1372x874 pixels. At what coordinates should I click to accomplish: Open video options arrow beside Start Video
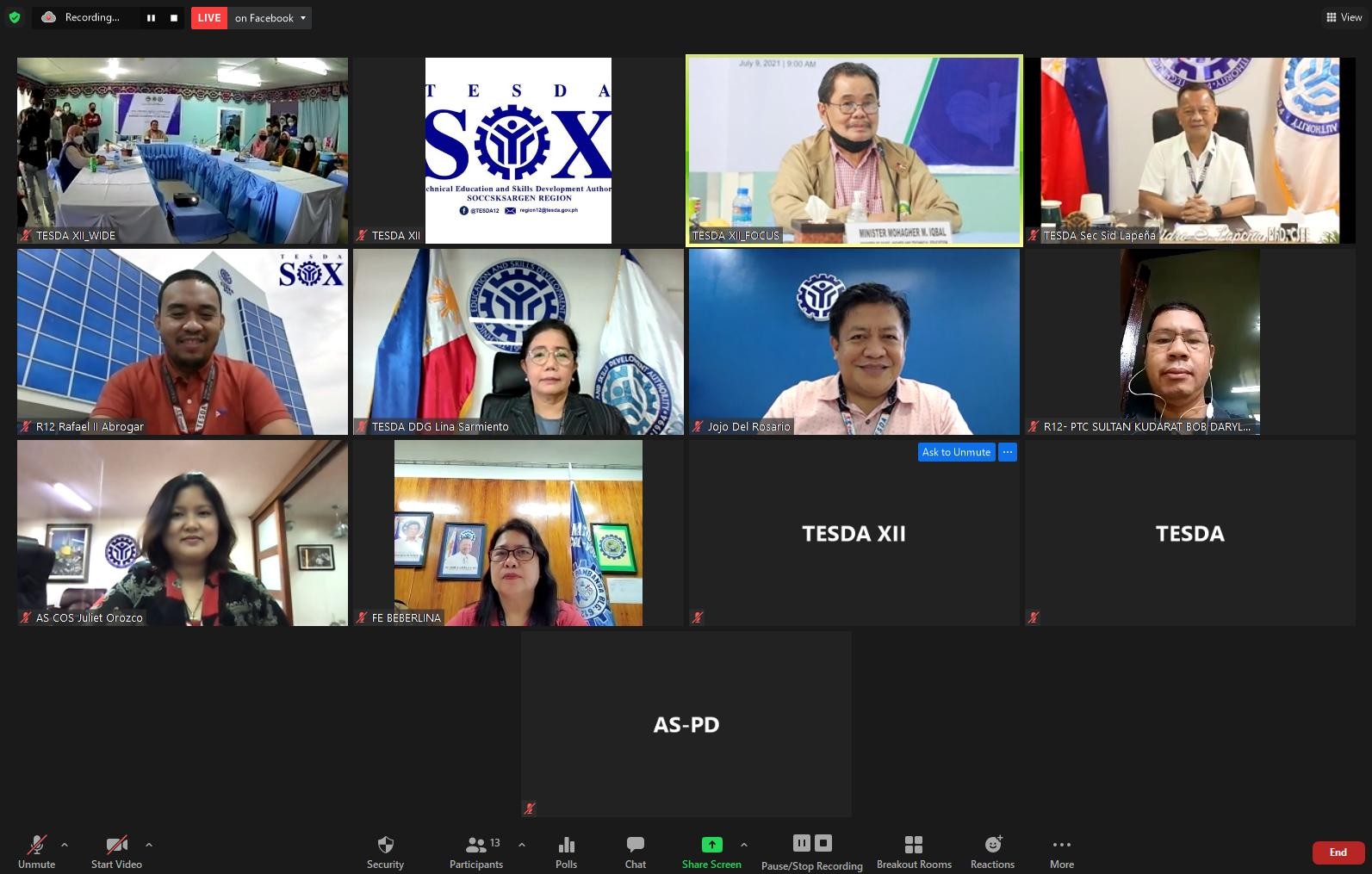[x=149, y=845]
